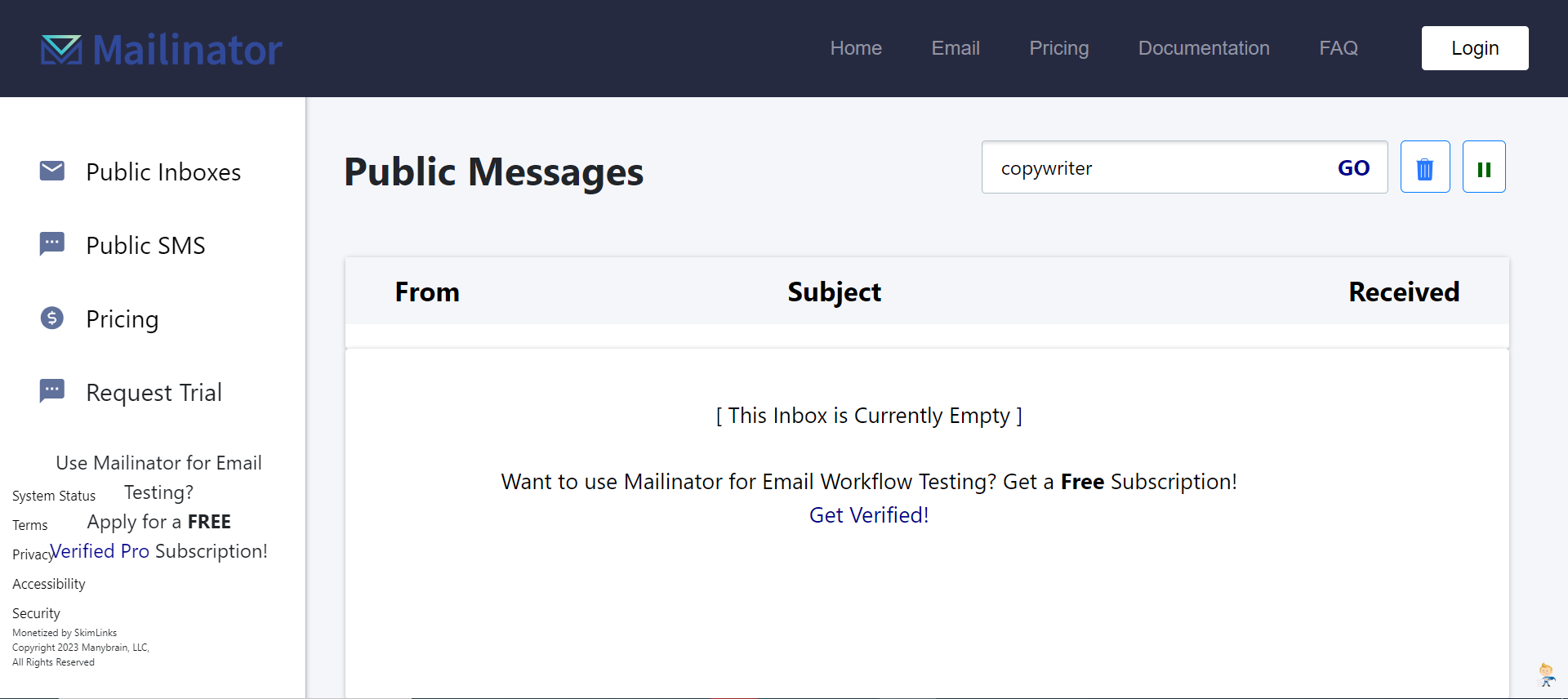This screenshot has width=1568, height=699.
Task: Follow the Verified Pro link in the sidebar
Action: pyautogui.click(x=100, y=551)
